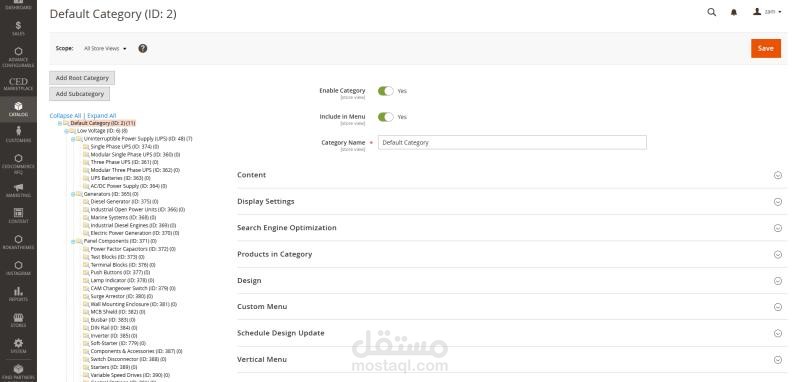The image size is (800, 382).
Task: Select Industrial Diesel Engines category
Action: (133, 225)
